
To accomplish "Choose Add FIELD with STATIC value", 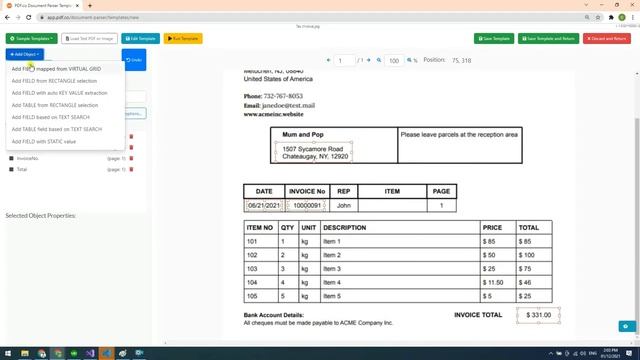I will 44,142.
